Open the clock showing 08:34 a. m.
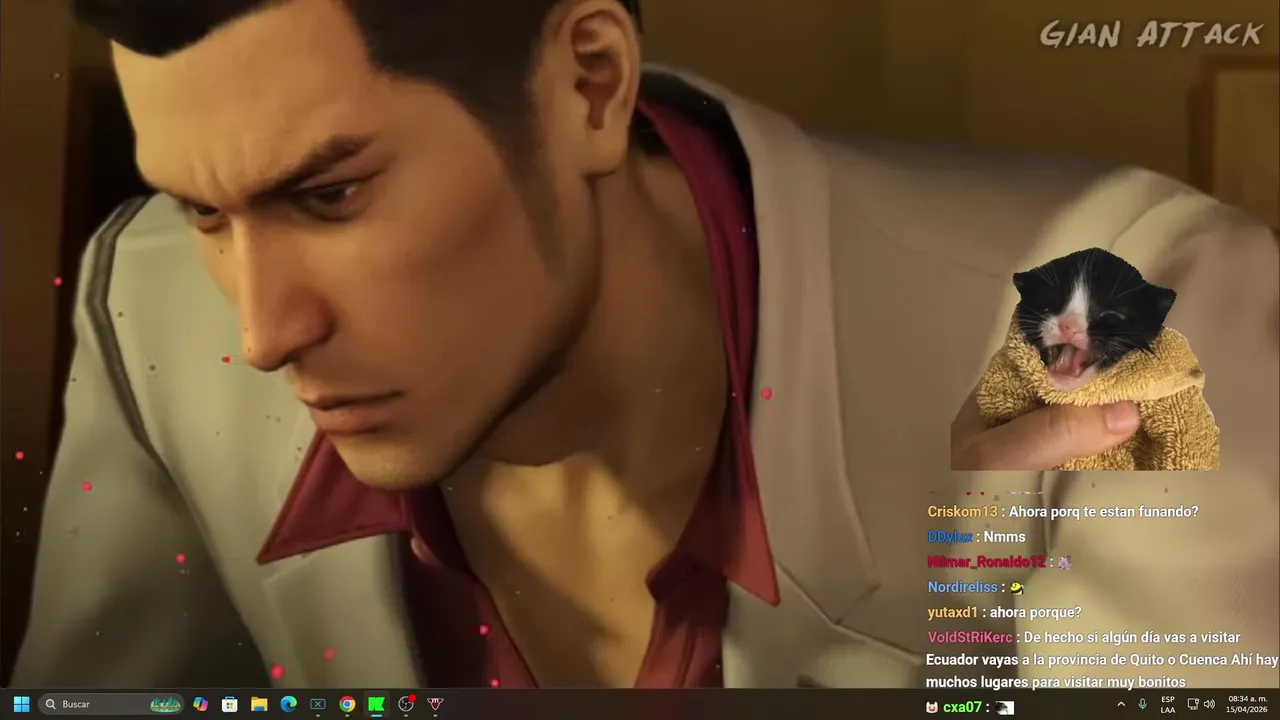 [x=1247, y=704]
